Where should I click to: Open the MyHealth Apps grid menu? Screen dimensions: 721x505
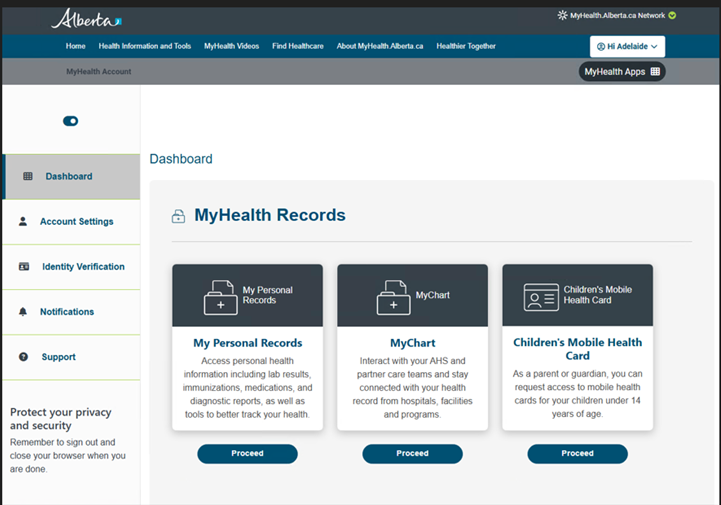coord(622,72)
